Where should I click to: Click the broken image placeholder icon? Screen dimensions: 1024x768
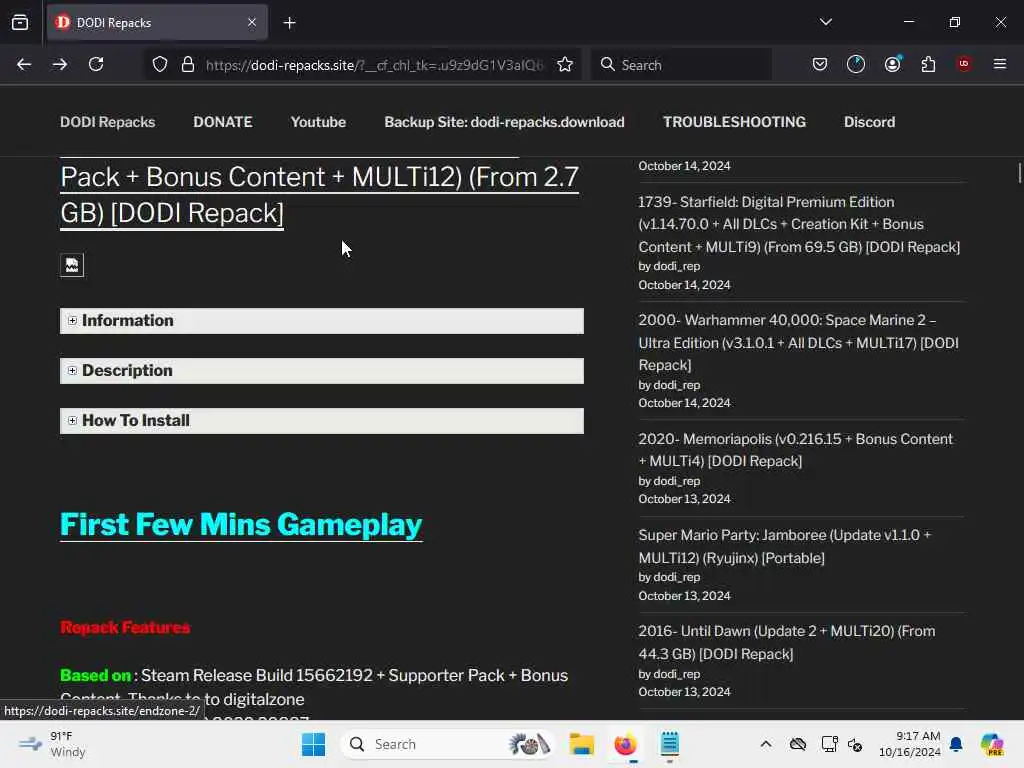(x=72, y=265)
